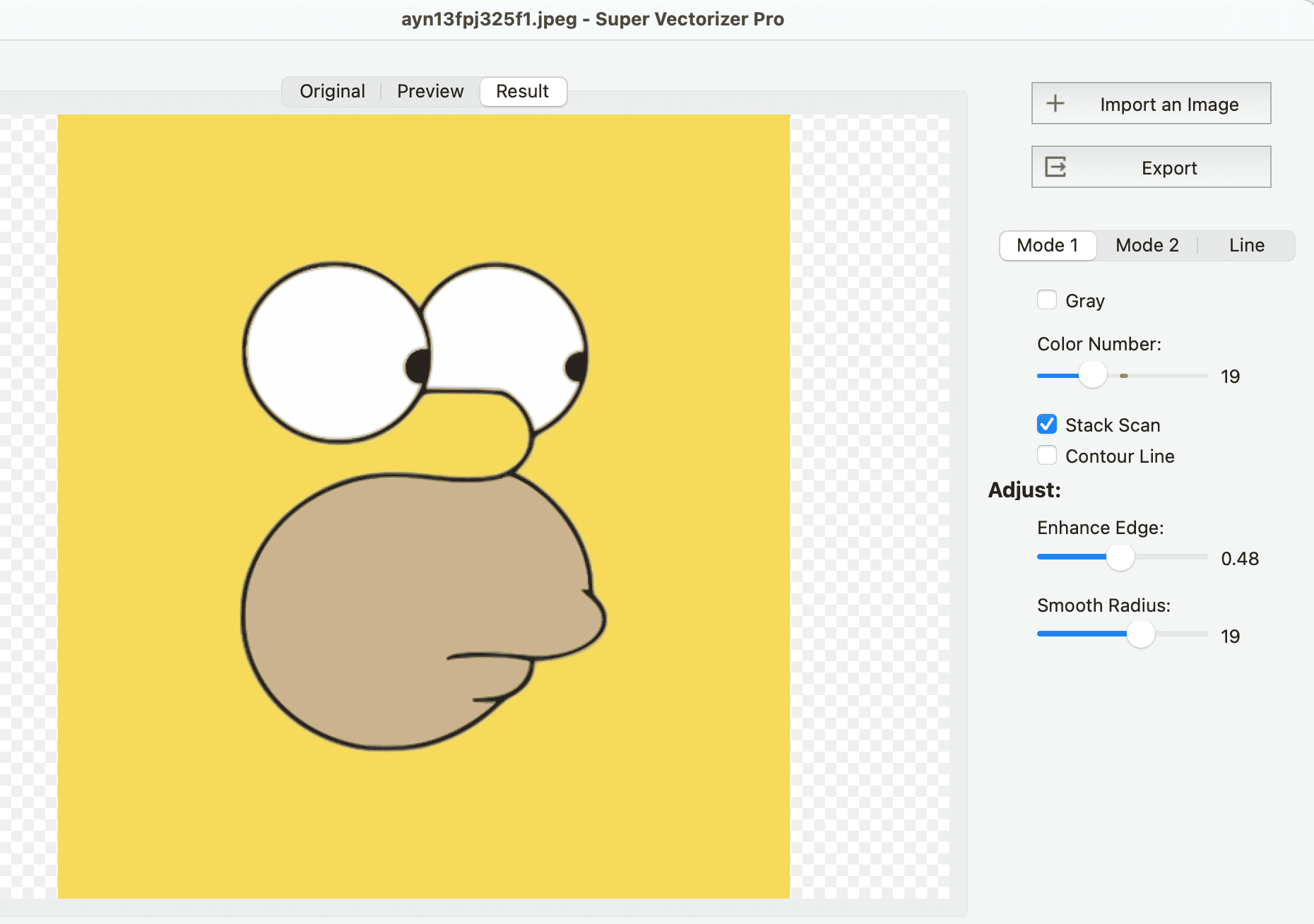Switch to Mode 2

(x=1147, y=245)
